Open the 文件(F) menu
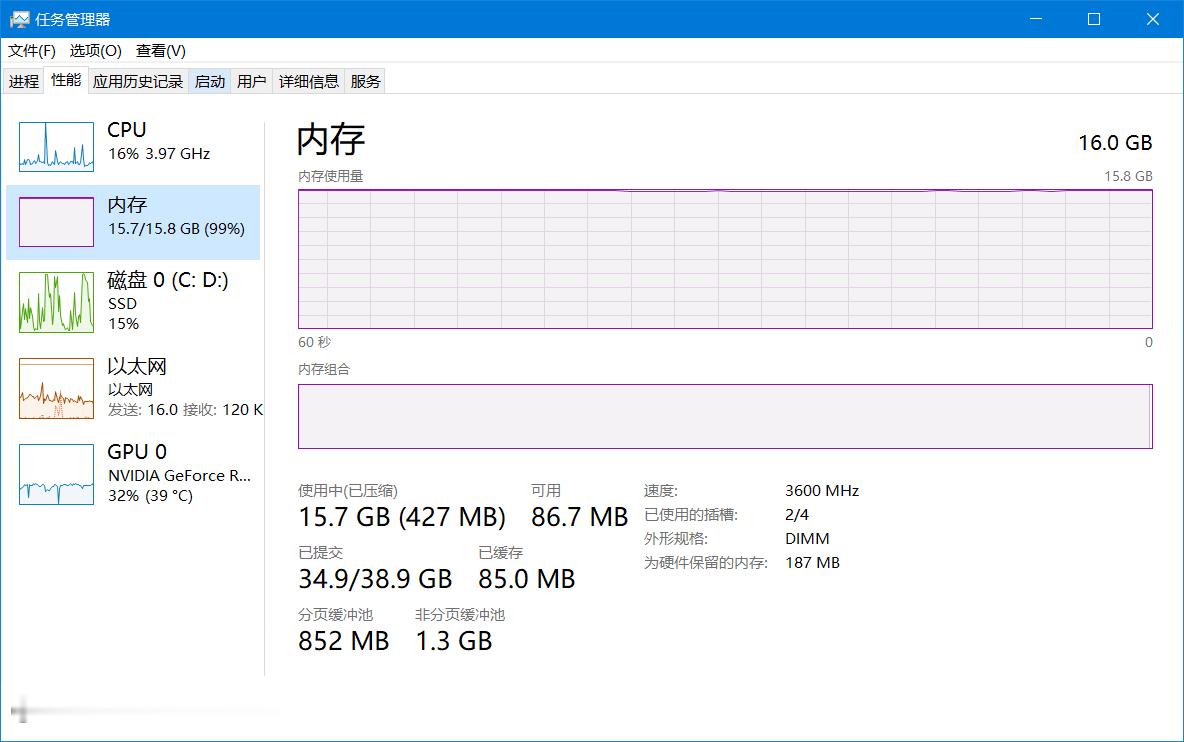The width and height of the screenshot is (1184, 742). (x=32, y=51)
